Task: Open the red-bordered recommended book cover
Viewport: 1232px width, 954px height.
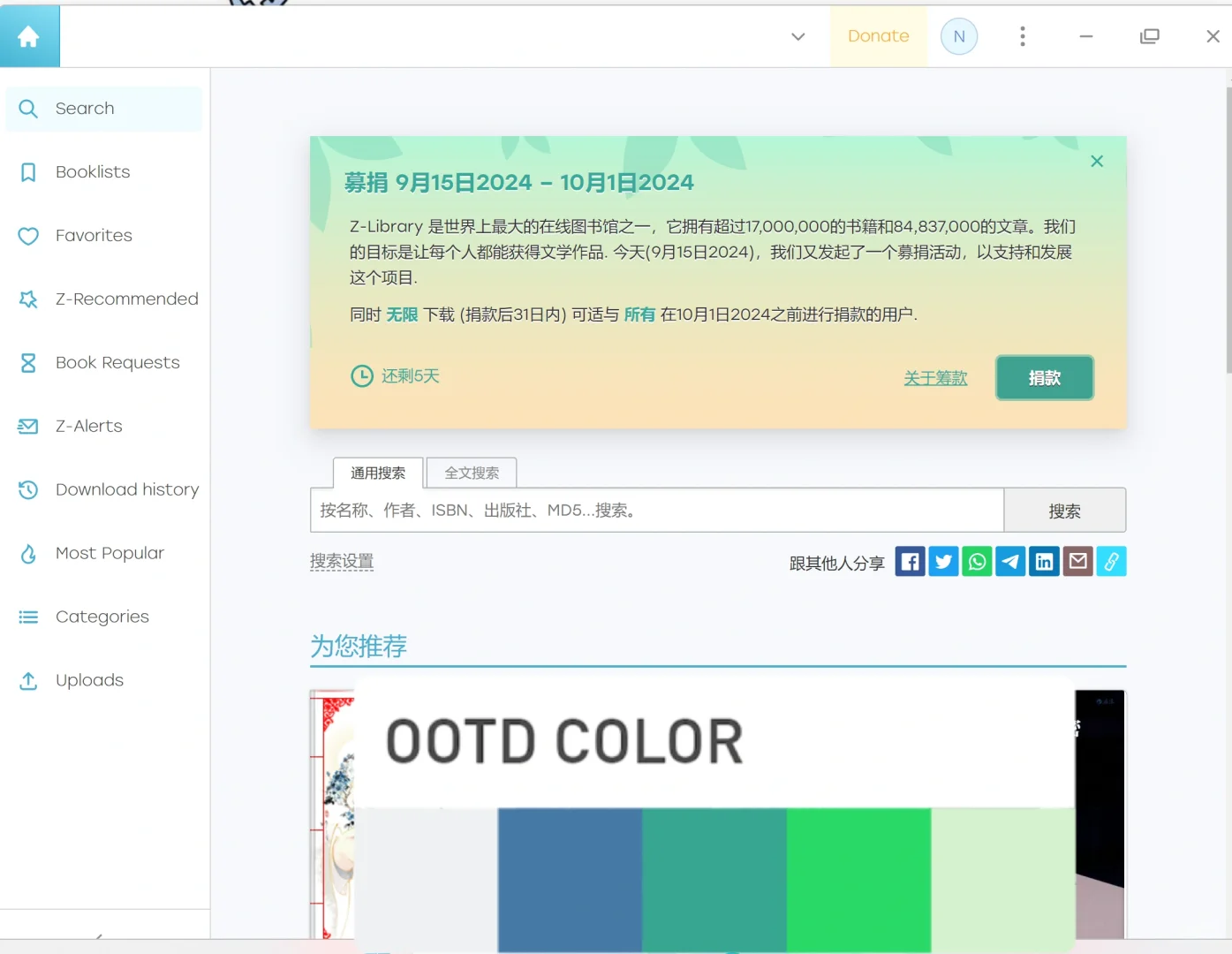Action: (x=332, y=814)
